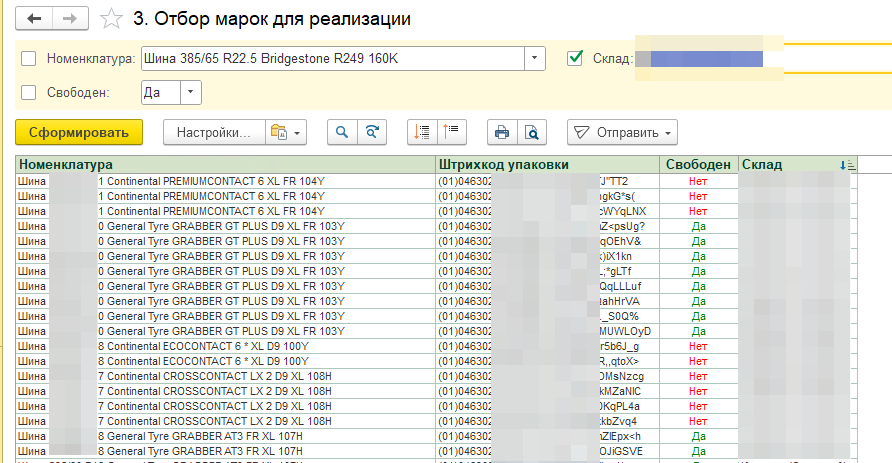The width and height of the screenshot is (892, 463).
Task: Select barcode cell ending with KqPL4a
Action: tap(547, 406)
